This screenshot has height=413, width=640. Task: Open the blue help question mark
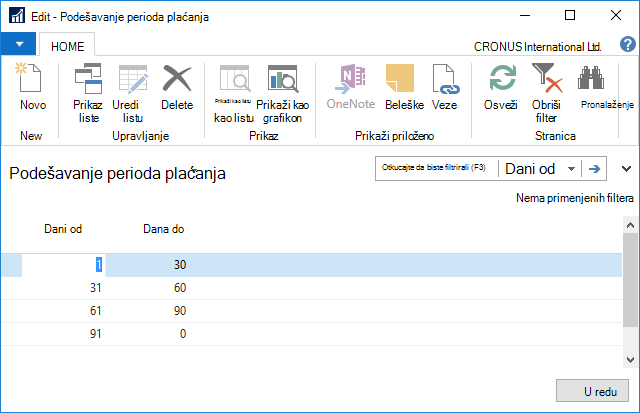tap(627, 44)
